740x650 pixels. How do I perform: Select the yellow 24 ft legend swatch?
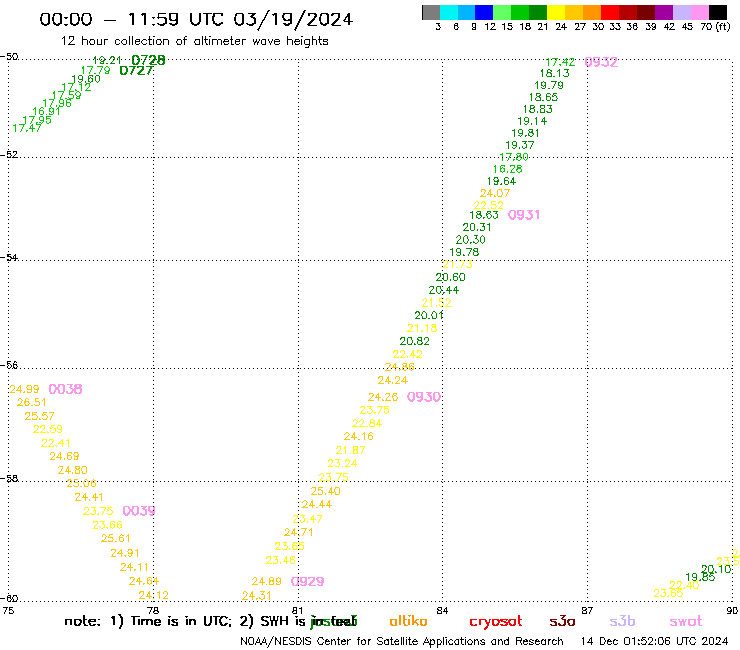point(556,12)
